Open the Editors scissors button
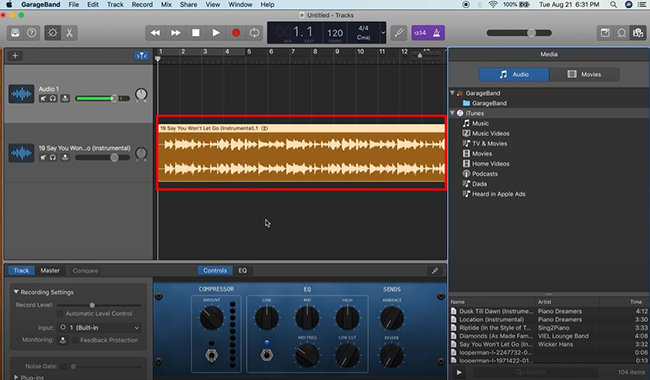 click(x=69, y=33)
